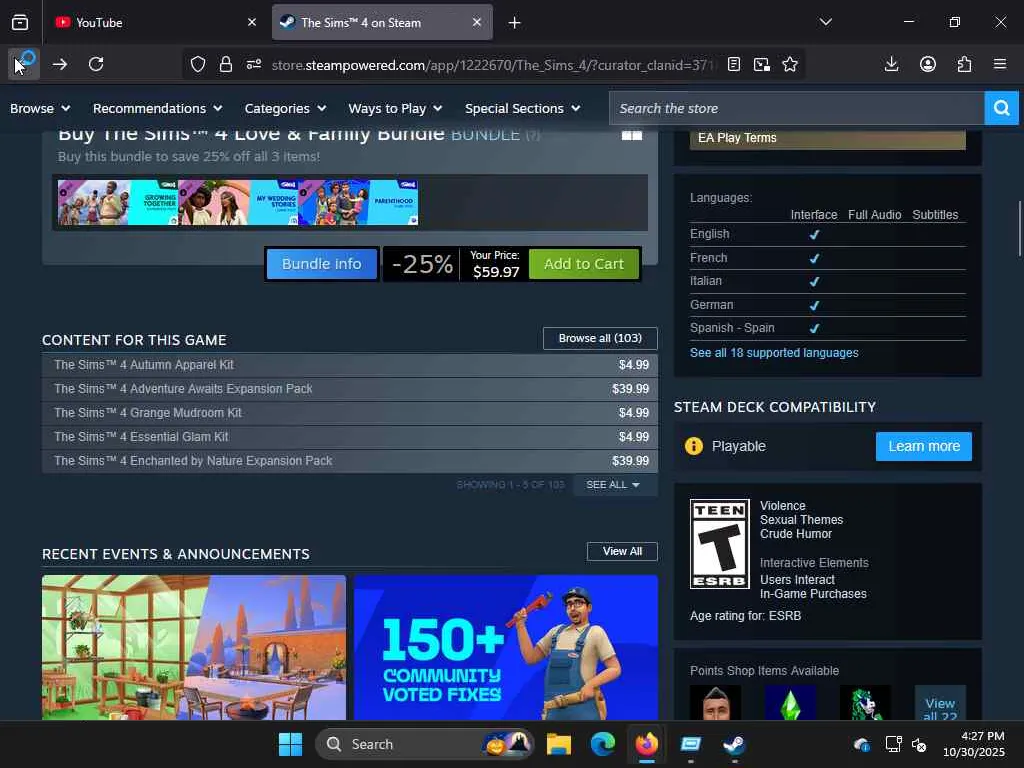Open the Firefox View icon left of tabs
The image size is (1024, 768).
20,22
